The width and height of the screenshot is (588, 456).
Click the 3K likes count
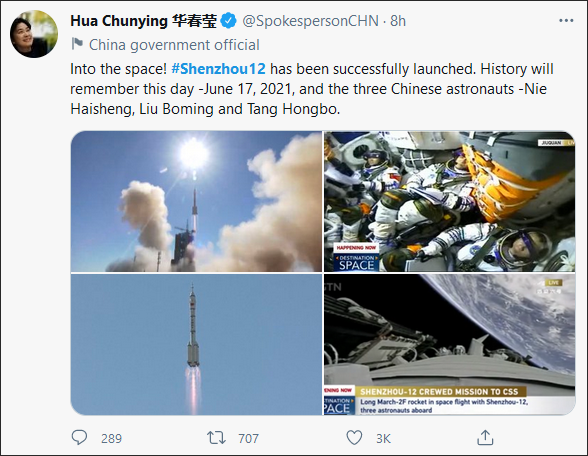point(383,438)
